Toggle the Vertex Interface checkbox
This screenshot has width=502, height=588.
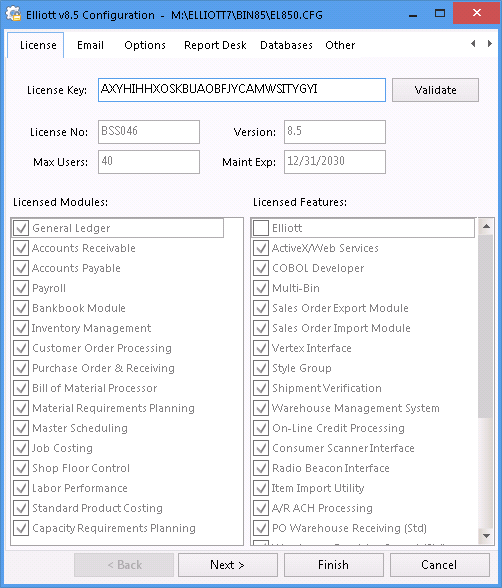pyautogui.click(x=261, y=348)
